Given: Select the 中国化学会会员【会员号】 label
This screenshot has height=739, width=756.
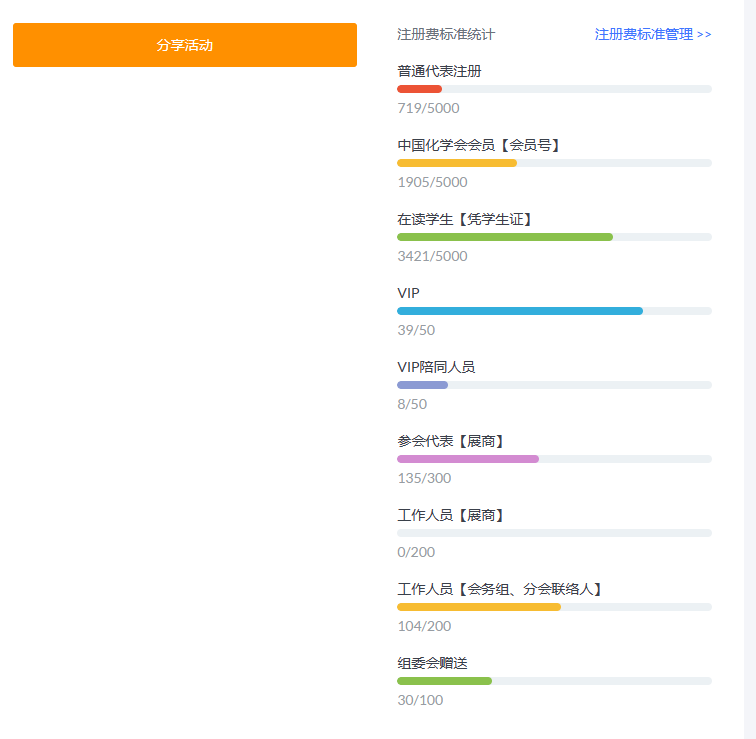Looking at the screenshot, I should pyautogui.click(x=481, y=145).
